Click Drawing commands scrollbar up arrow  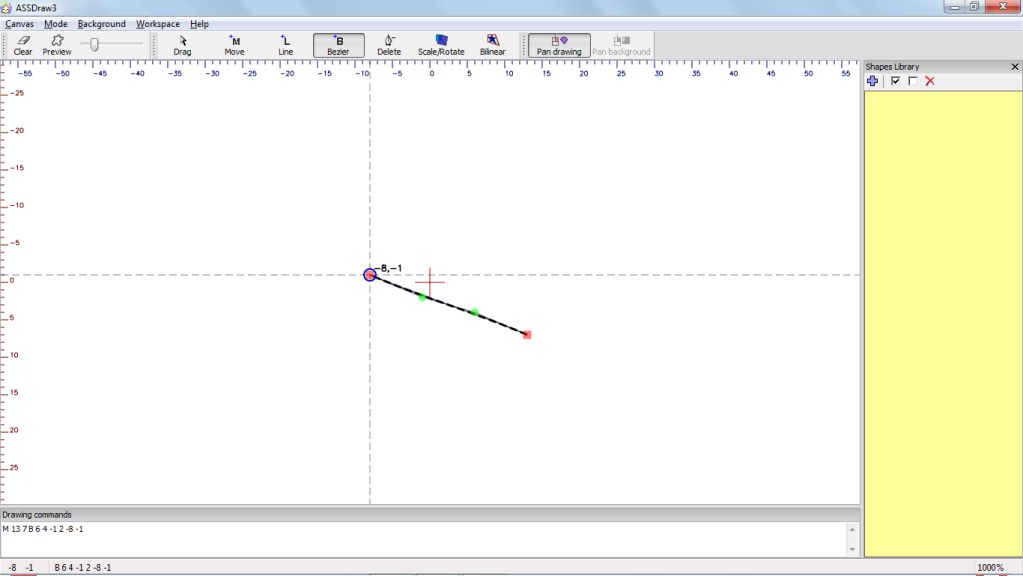click(x=852, y=529)
